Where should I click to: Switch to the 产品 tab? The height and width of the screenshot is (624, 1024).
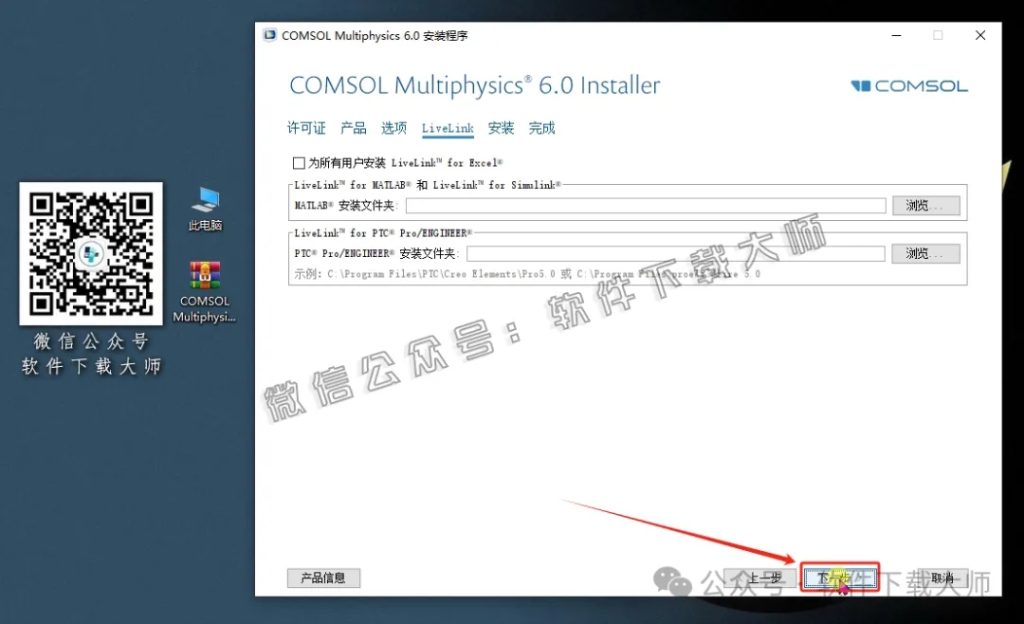355,128
